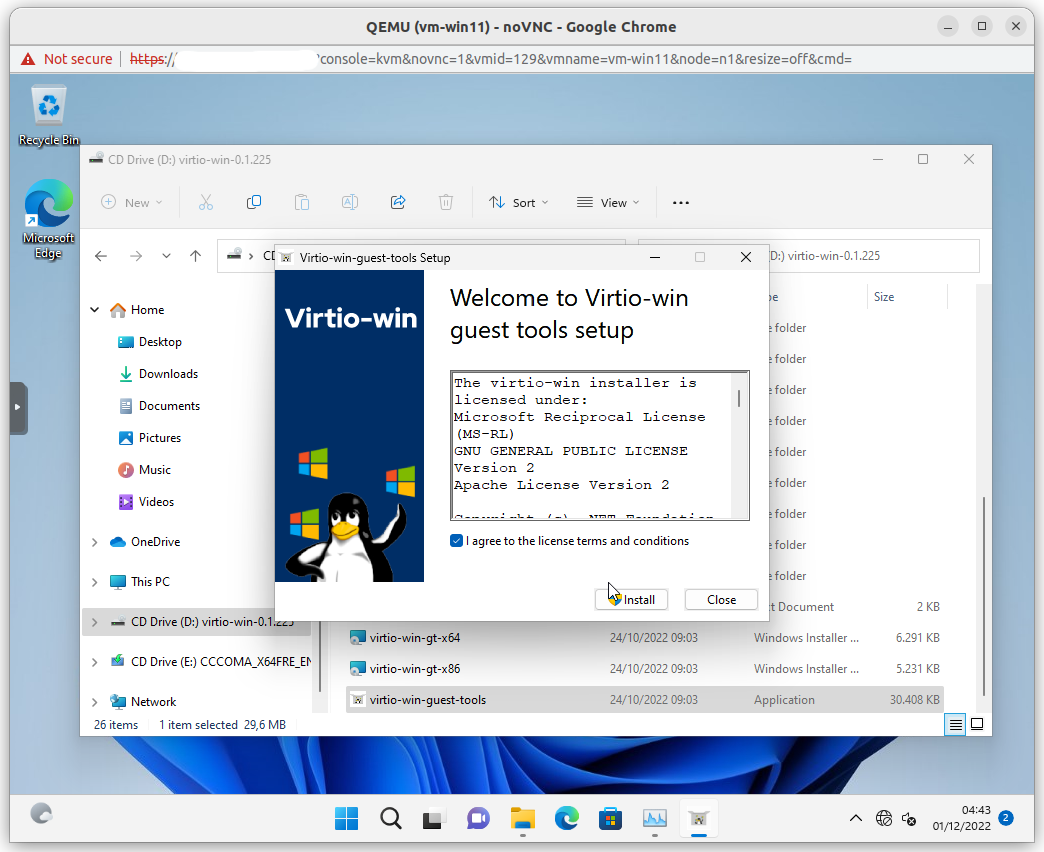Click the Explorer file list vertical scrollbar
The image size is (1044, 852).
coord(983,596)
